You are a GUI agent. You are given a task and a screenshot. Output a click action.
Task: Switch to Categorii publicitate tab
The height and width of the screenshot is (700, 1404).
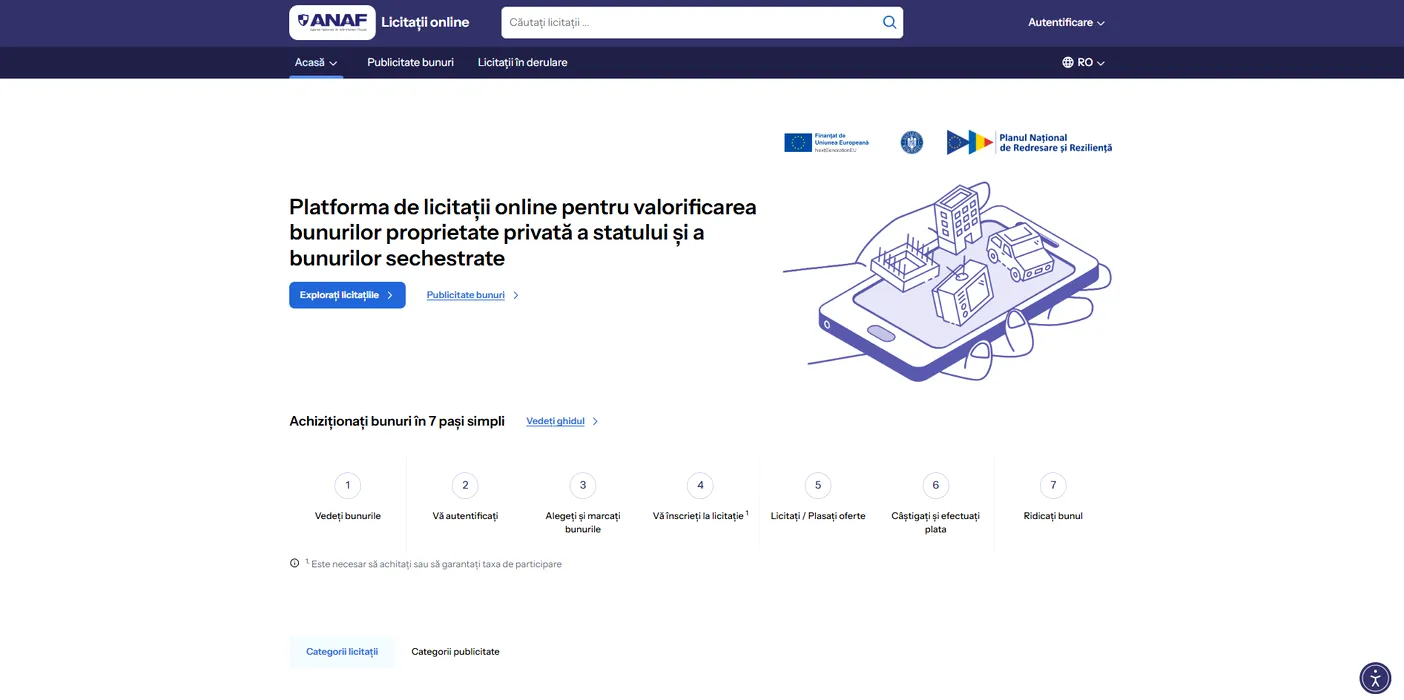pyautogui.click(x=455, y=651)
